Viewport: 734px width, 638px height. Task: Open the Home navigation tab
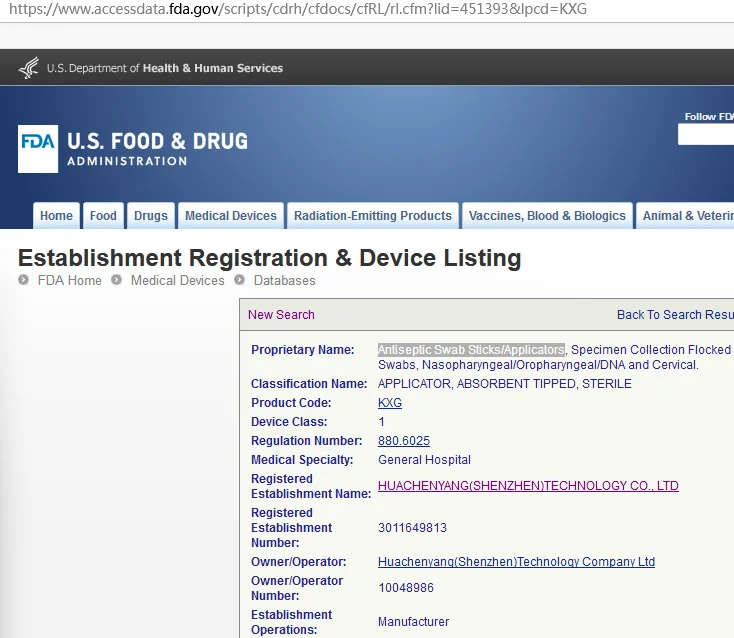[x=56, y=216]
